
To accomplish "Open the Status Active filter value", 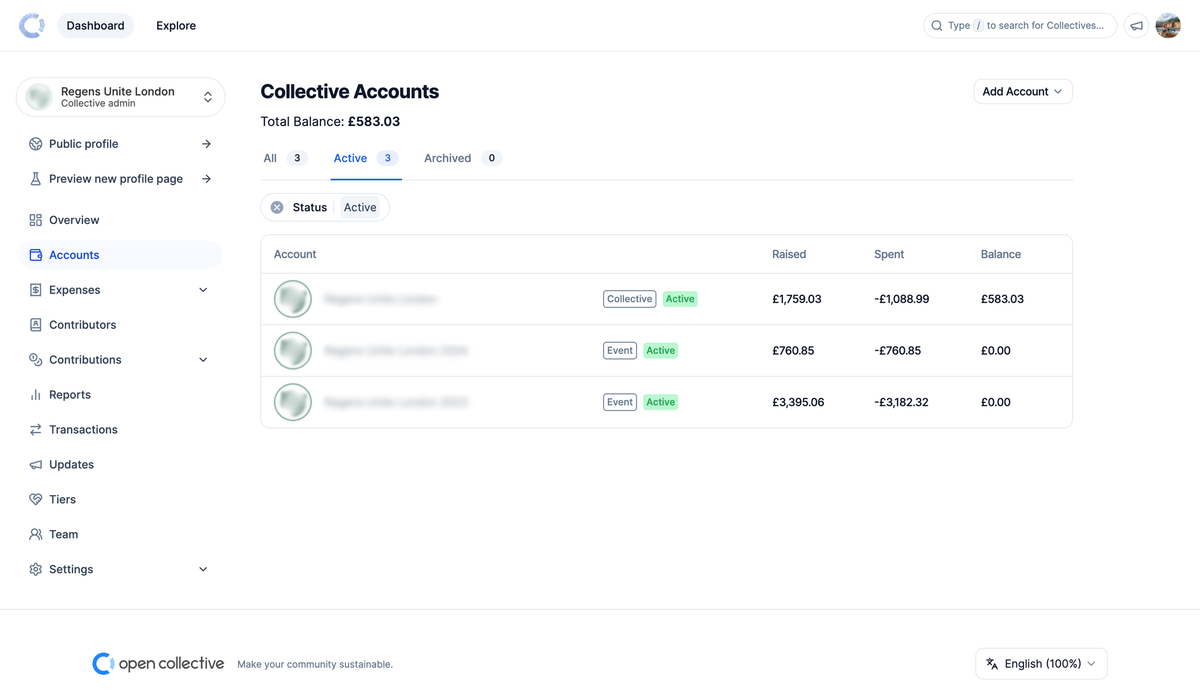I will (x=360, y=208).
